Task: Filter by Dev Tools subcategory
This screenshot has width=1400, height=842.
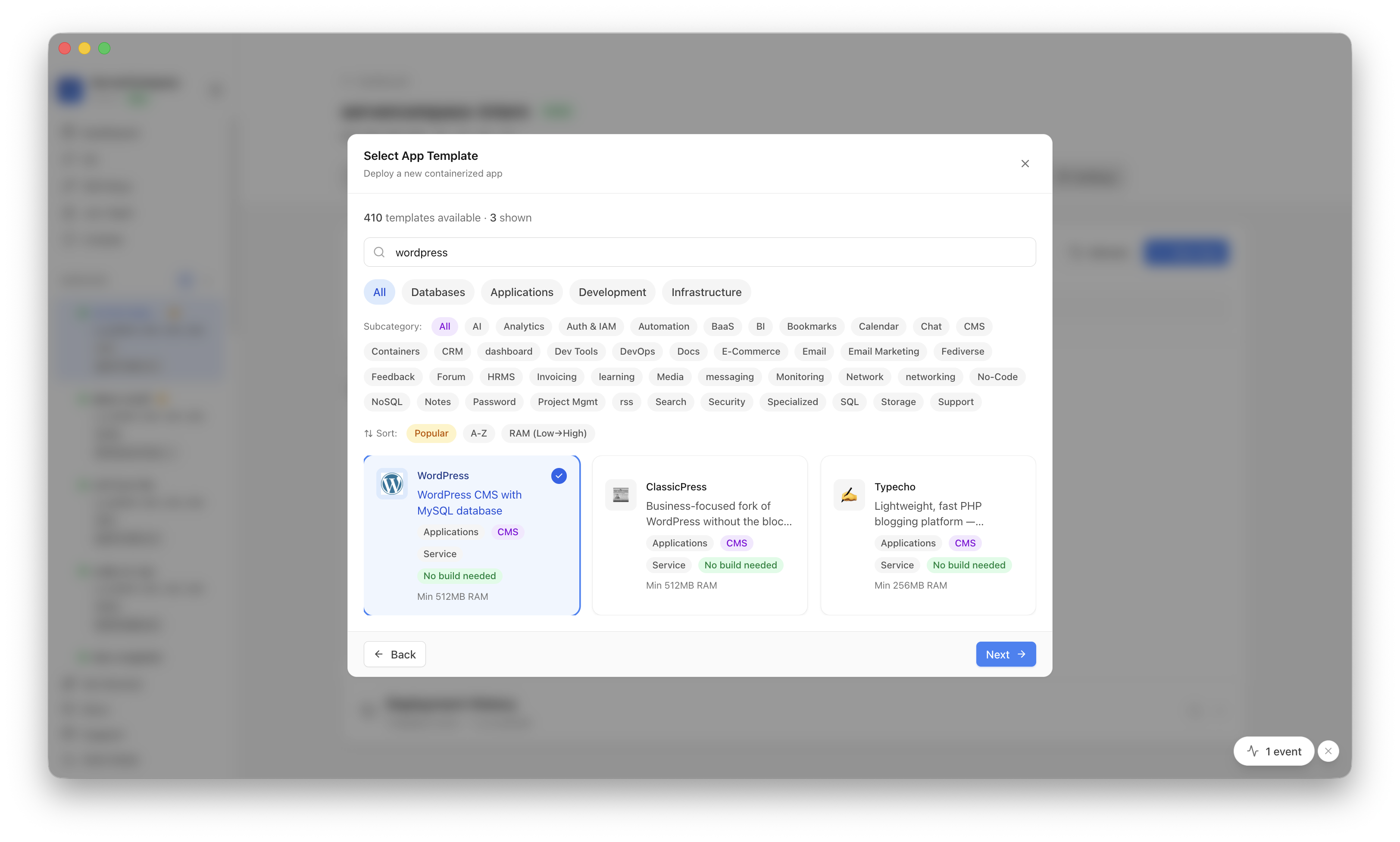Action: click(575, 351)
